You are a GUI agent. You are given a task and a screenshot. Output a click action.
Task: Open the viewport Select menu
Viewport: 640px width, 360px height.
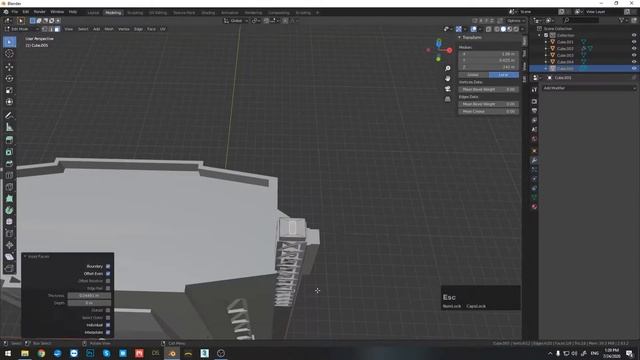[83, 29]
